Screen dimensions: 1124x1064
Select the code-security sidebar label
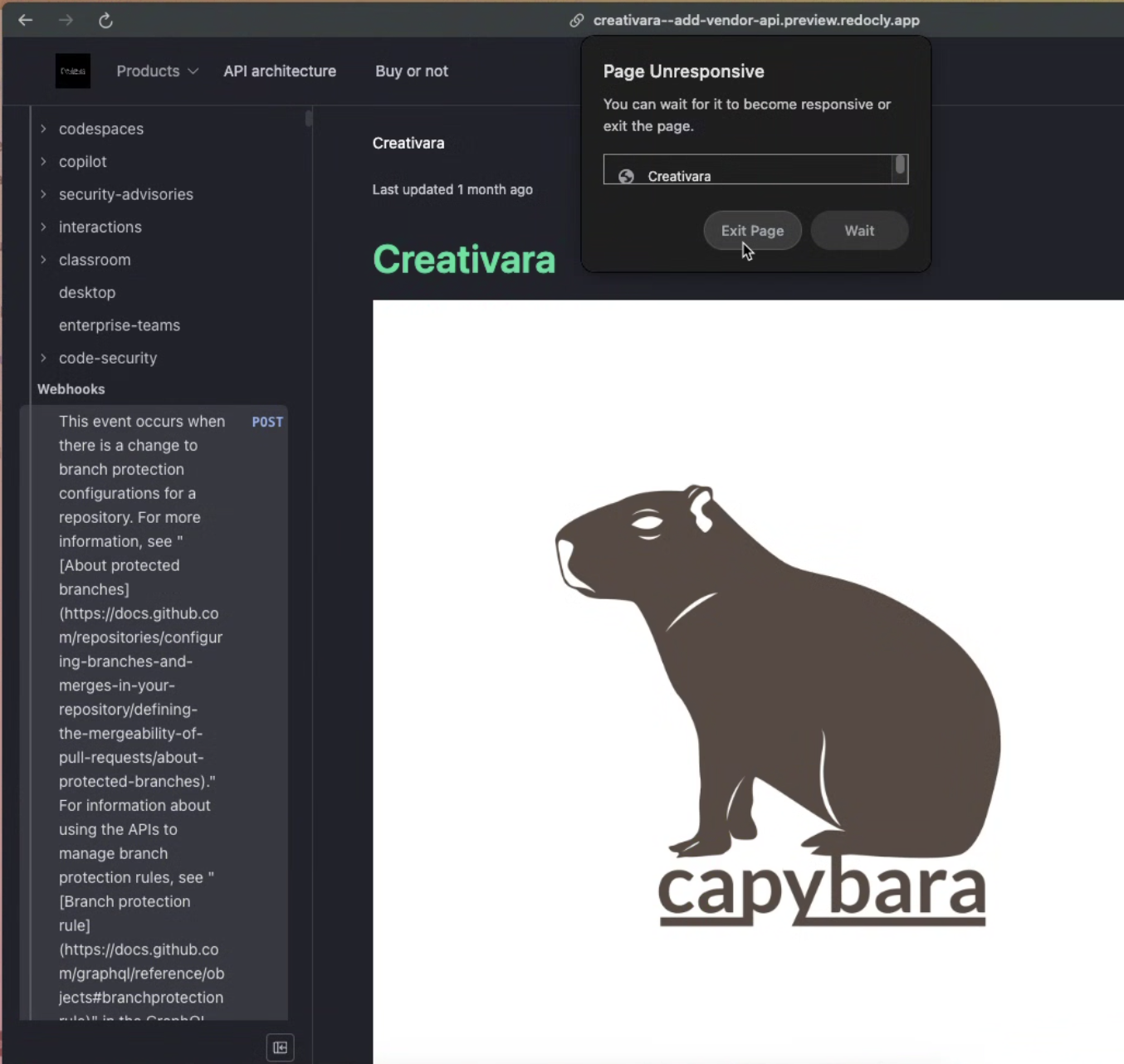click(x=108, y=358)
